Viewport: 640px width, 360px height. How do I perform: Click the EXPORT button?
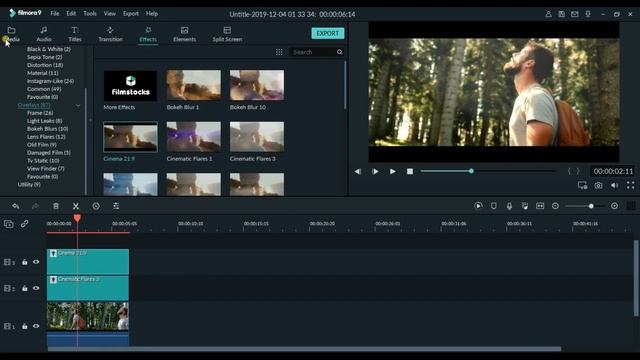click(x=328, y=33)
